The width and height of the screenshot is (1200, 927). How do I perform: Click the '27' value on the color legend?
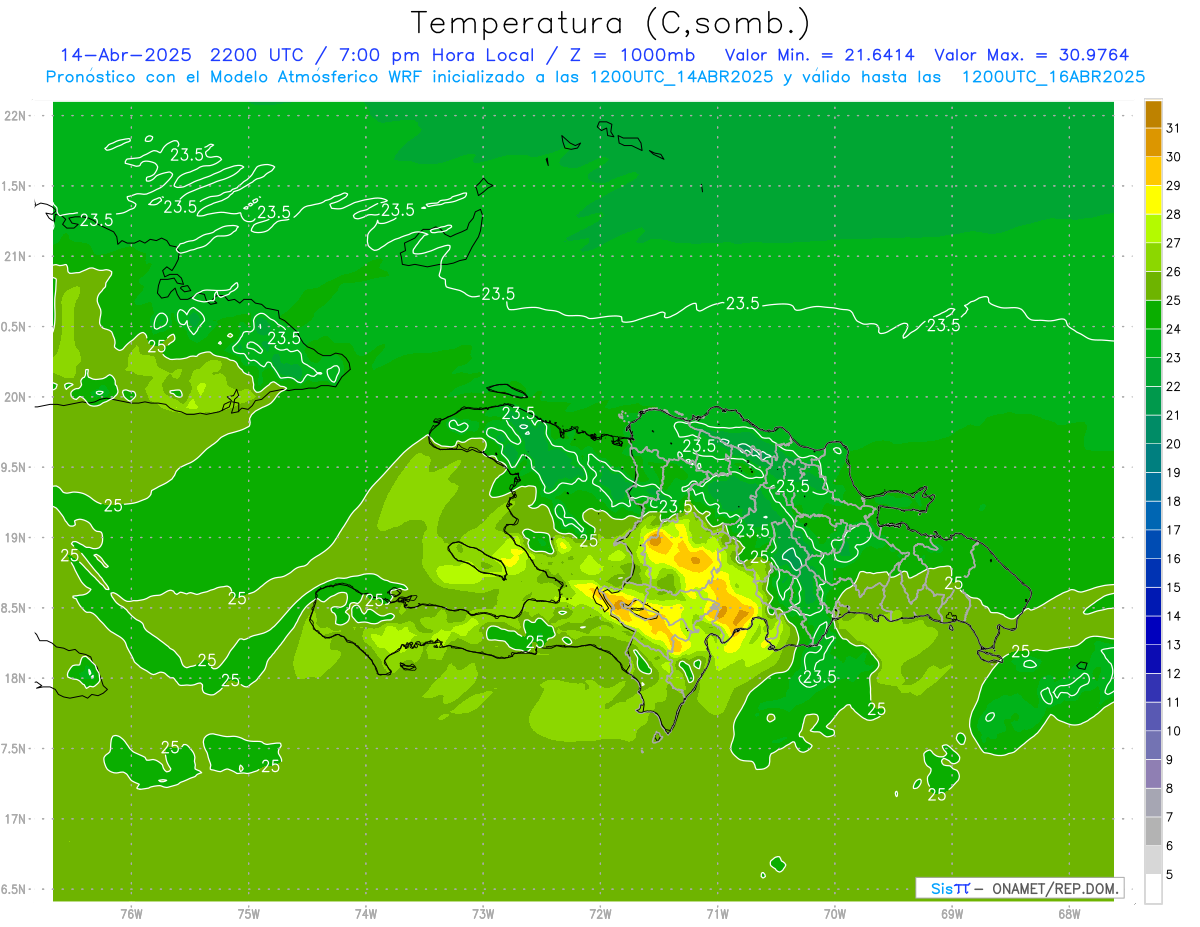(x=1173, y=244)
